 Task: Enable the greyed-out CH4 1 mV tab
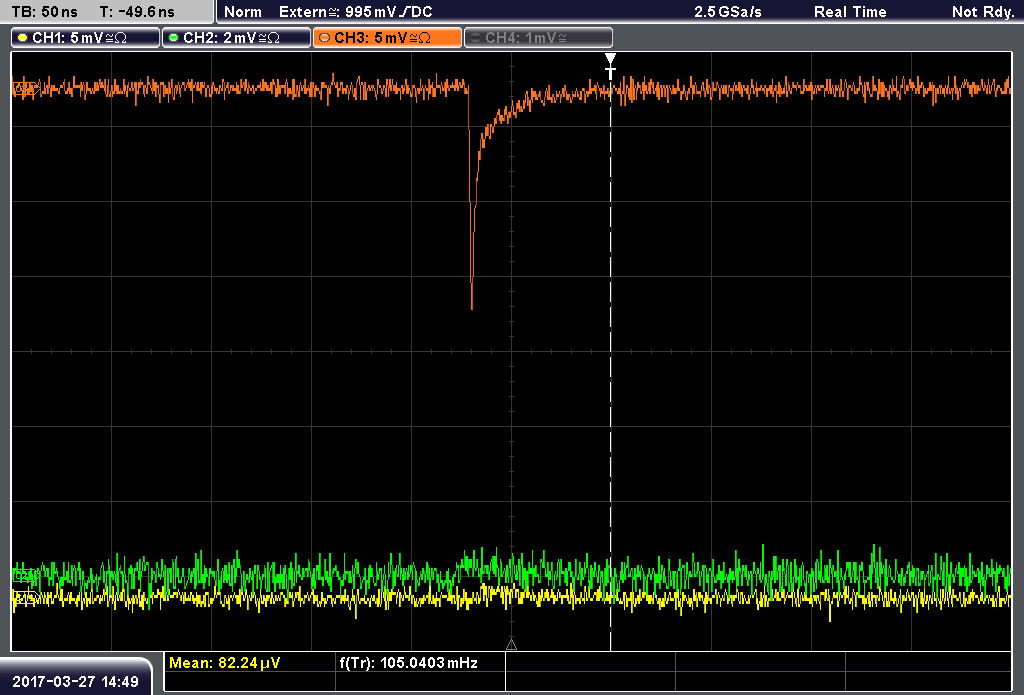(x=538, y=38)
